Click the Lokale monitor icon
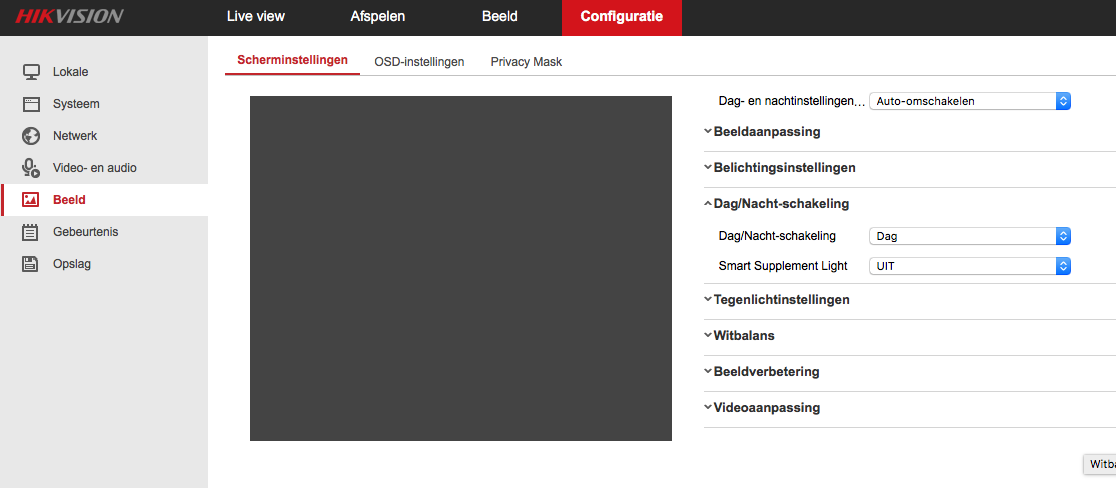The image size is (1116, 488). pos(31,72)
